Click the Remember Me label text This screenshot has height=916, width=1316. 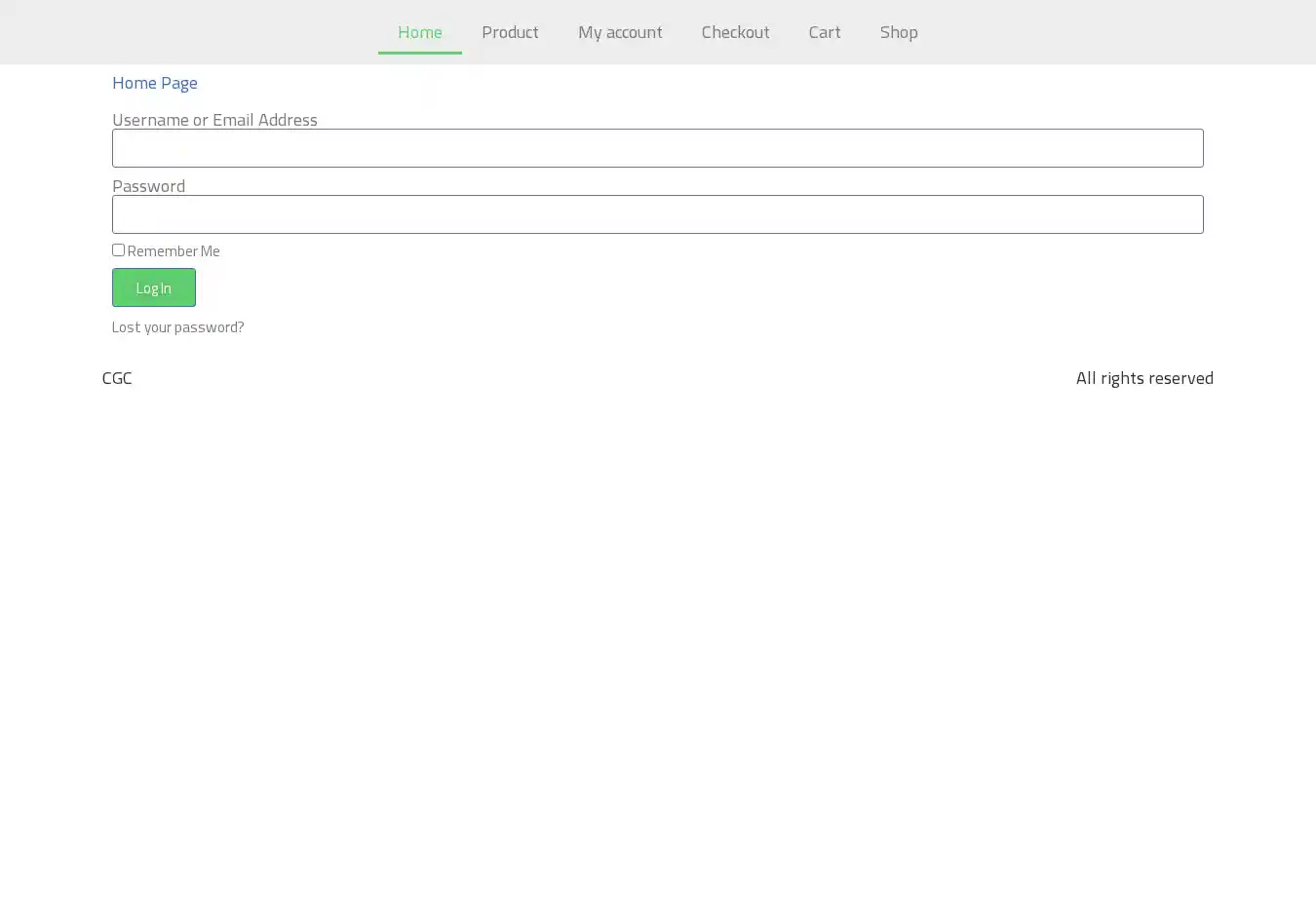[x=174, y=251]
